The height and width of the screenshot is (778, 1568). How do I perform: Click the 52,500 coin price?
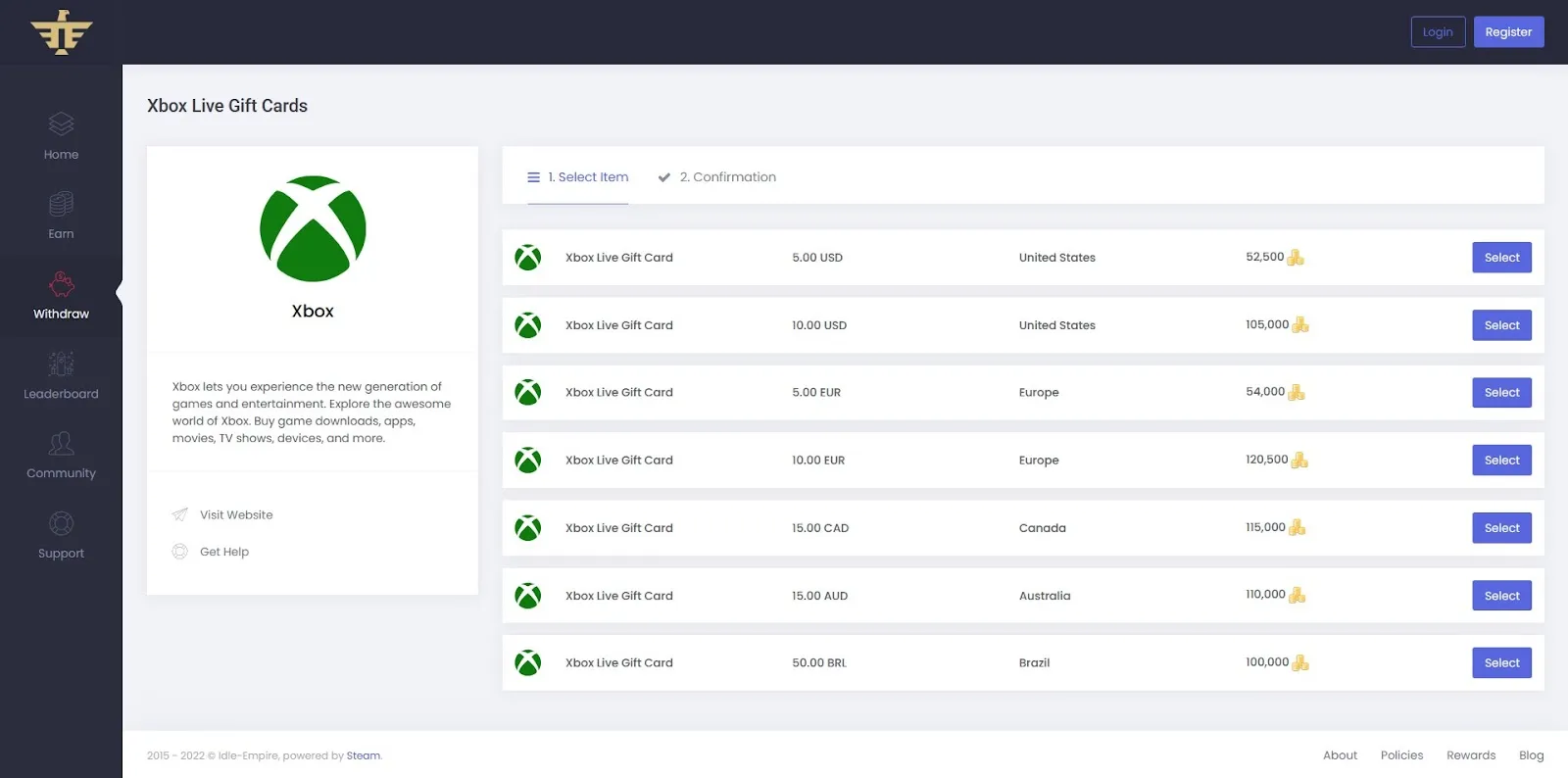[1265, 257]
